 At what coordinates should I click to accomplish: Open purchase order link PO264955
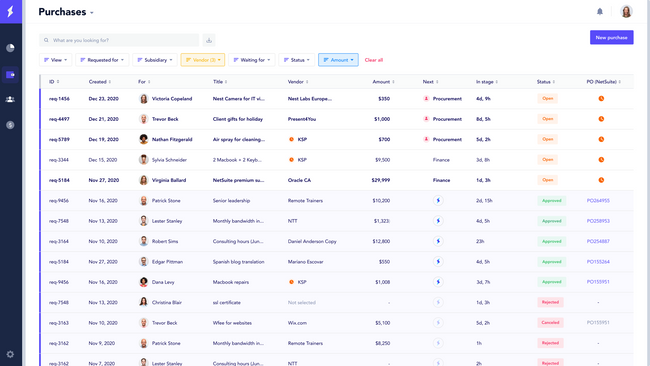(598, 201)
